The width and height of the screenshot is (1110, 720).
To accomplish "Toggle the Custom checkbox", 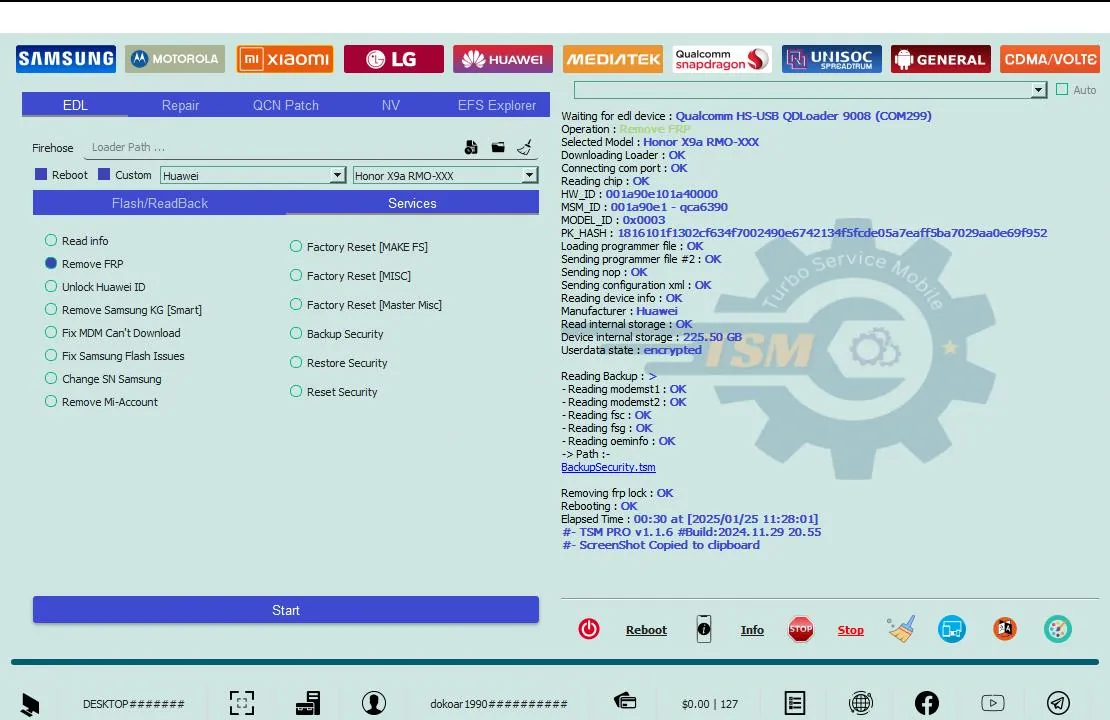I will [x=104, y=174].
